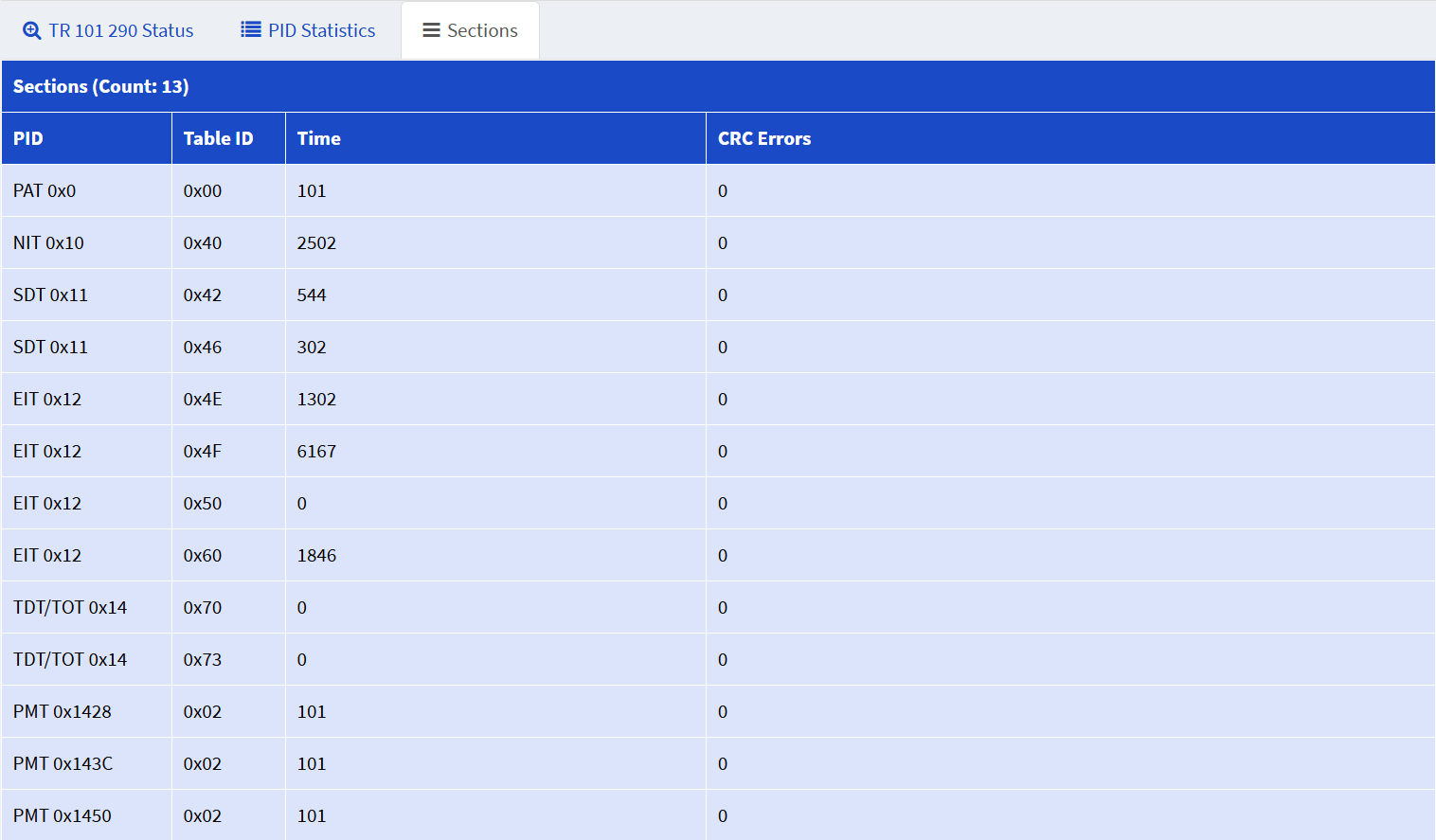Click the Table ID column header

[228, 138]
